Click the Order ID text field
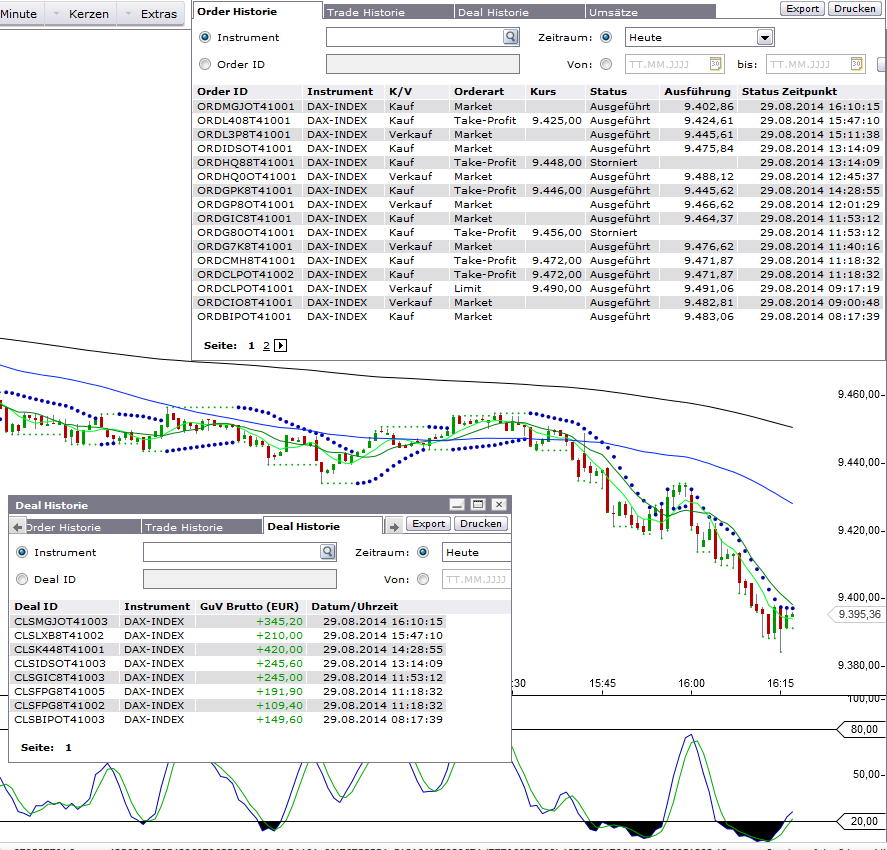The width and height of the screenshot is (887, 850). pos(423,64)
